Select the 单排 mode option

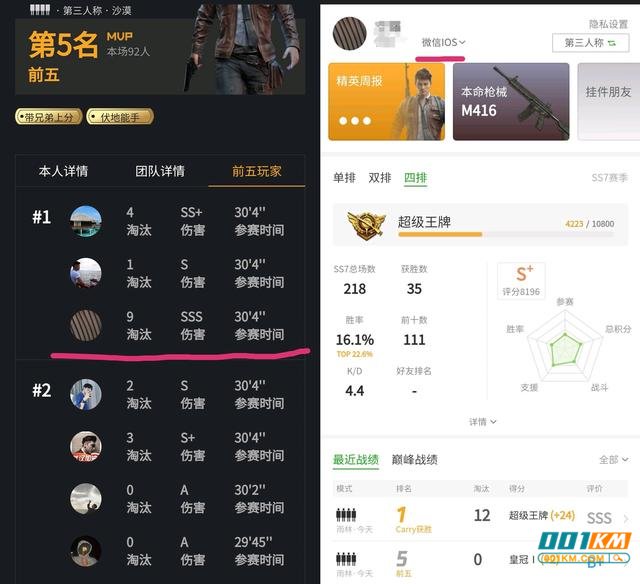tap(344, 178)
